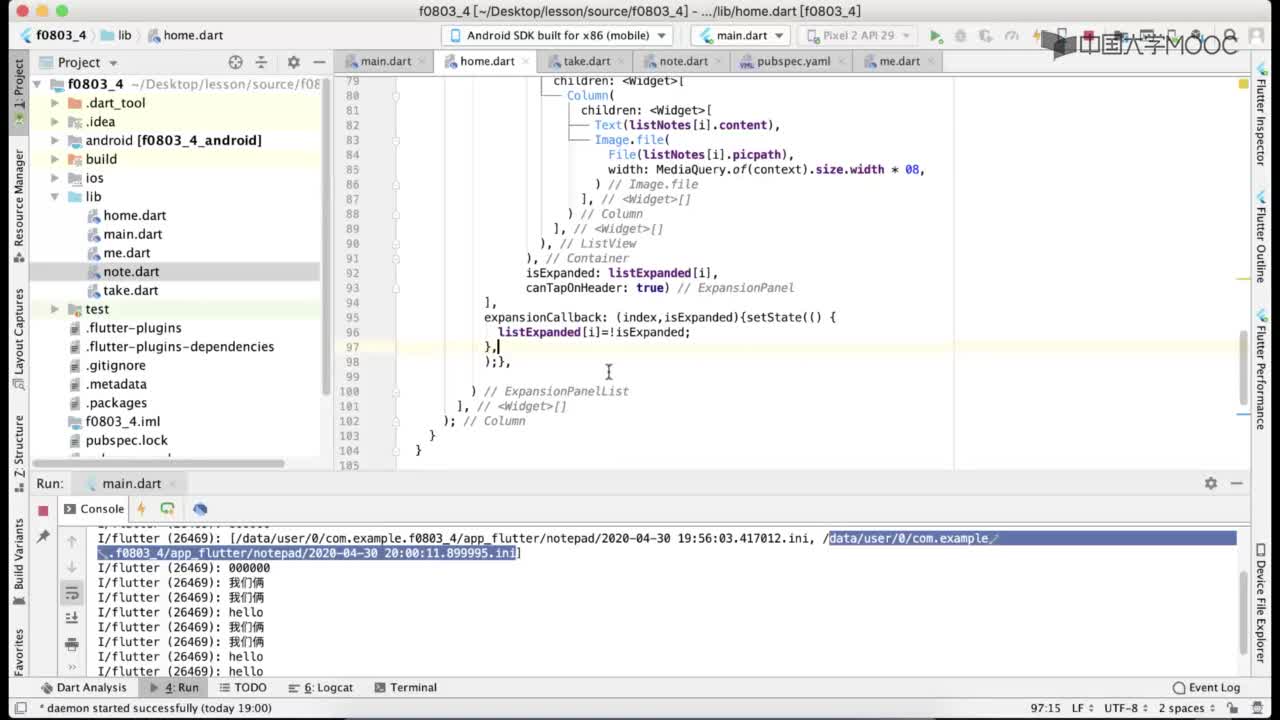Screen dimensions: 1280x720
Task: Collapse the lib folder
Action: click(x=56, y=197)
